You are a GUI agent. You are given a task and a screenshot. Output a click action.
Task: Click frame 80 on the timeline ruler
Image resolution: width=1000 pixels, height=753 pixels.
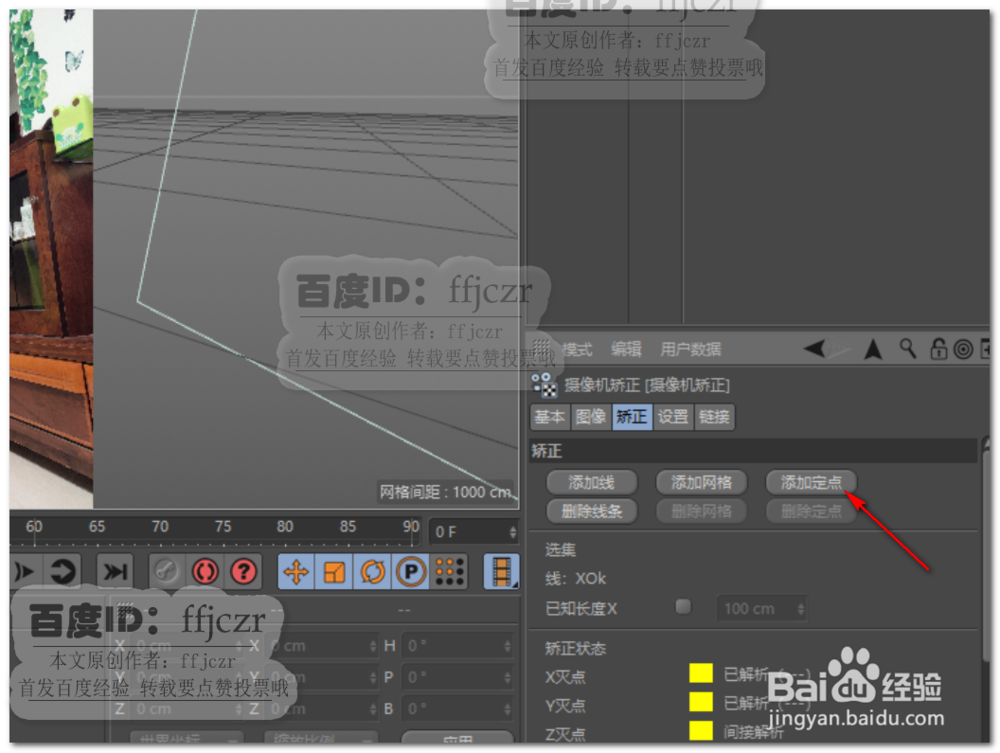click(284, 527)
